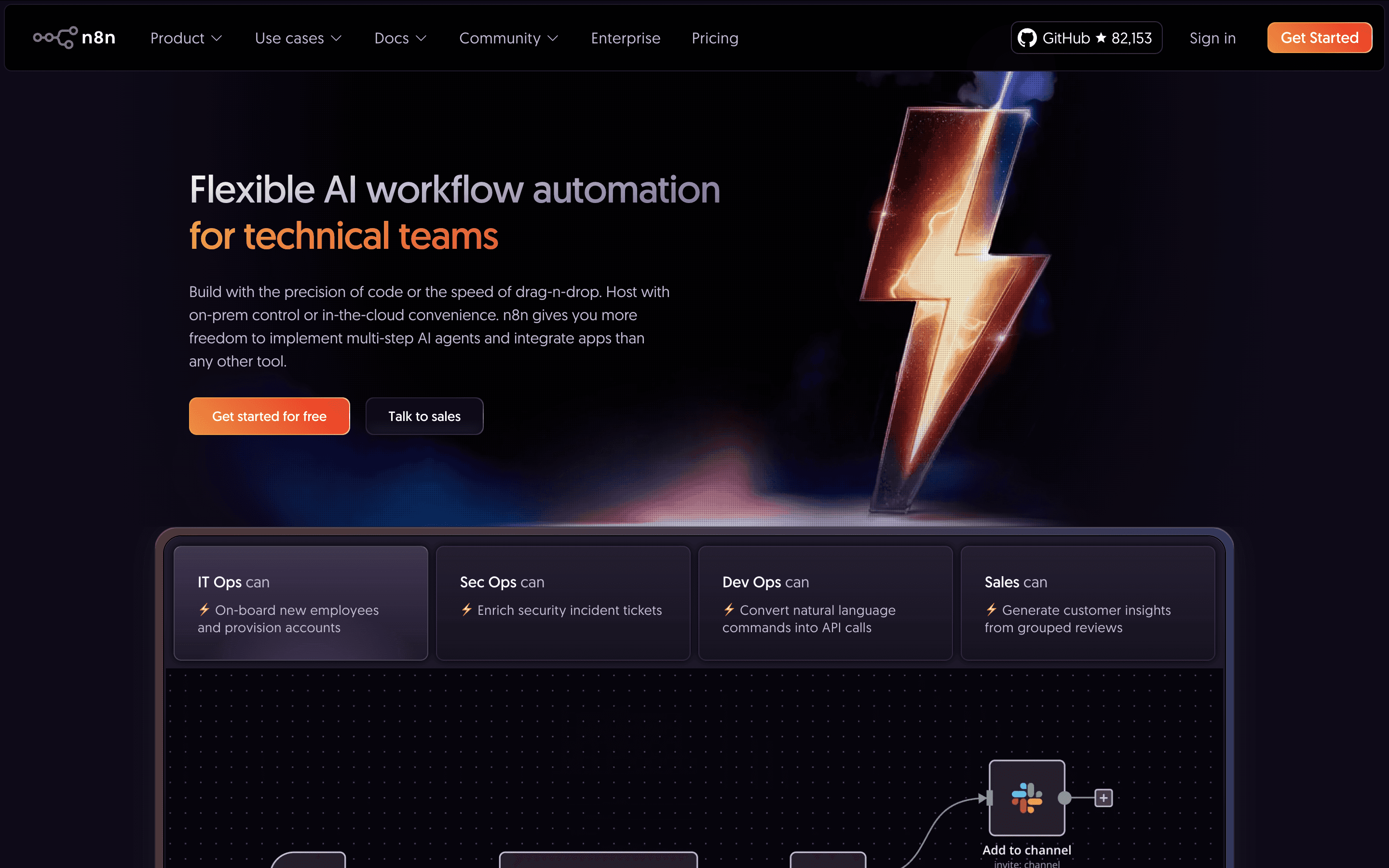This screenshot has width=1389, height=868.
Task: Click lightning icon on Dev Ops card
Action: tap(729, 609)
